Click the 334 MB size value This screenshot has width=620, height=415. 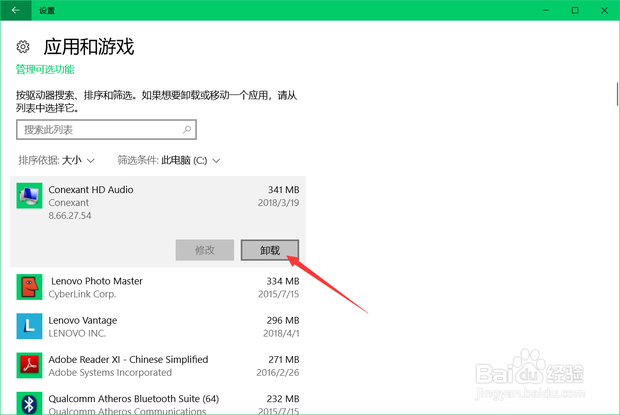[283, 281]
